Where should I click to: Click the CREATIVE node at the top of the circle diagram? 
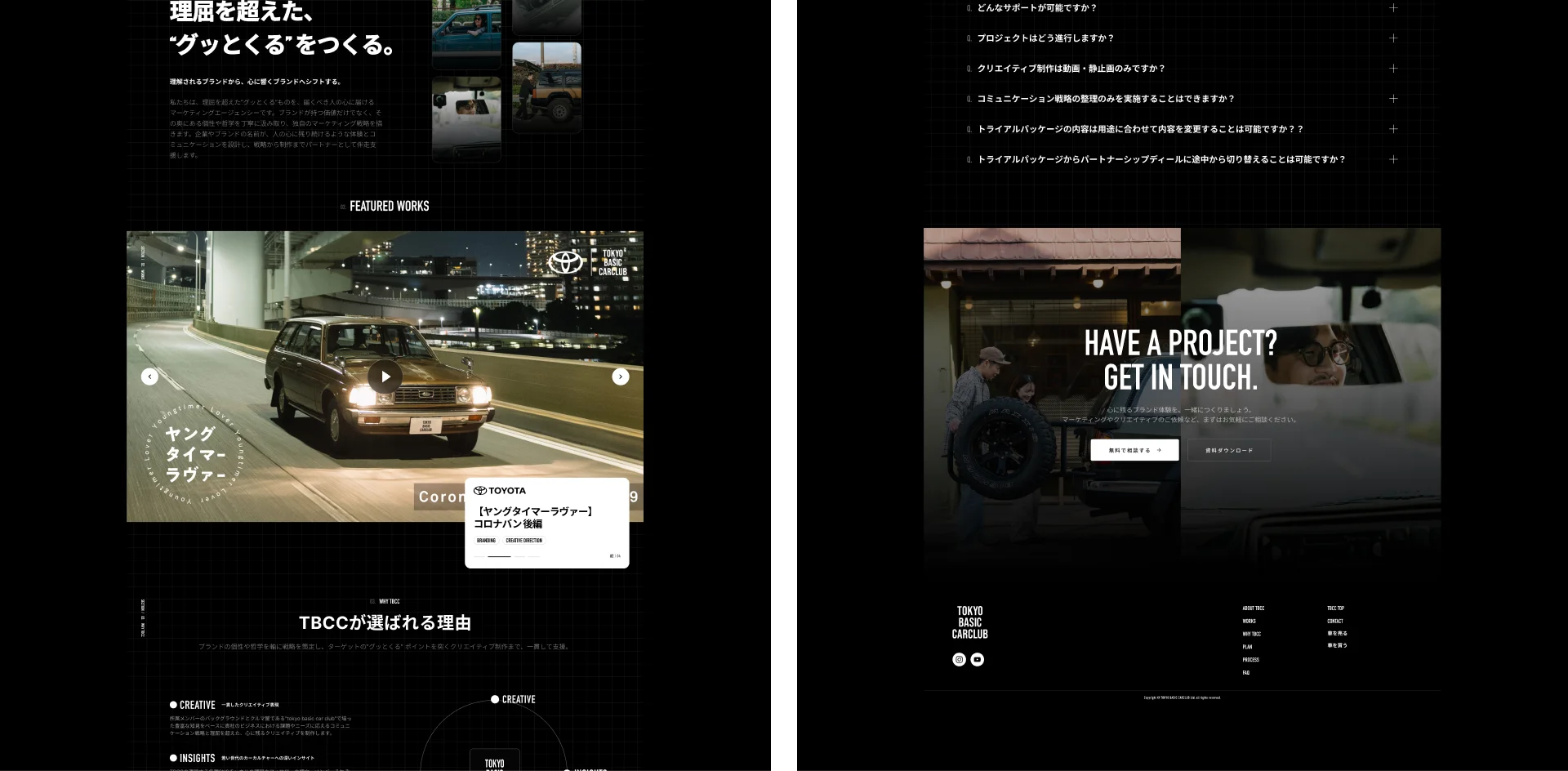[x=514, y=699]
